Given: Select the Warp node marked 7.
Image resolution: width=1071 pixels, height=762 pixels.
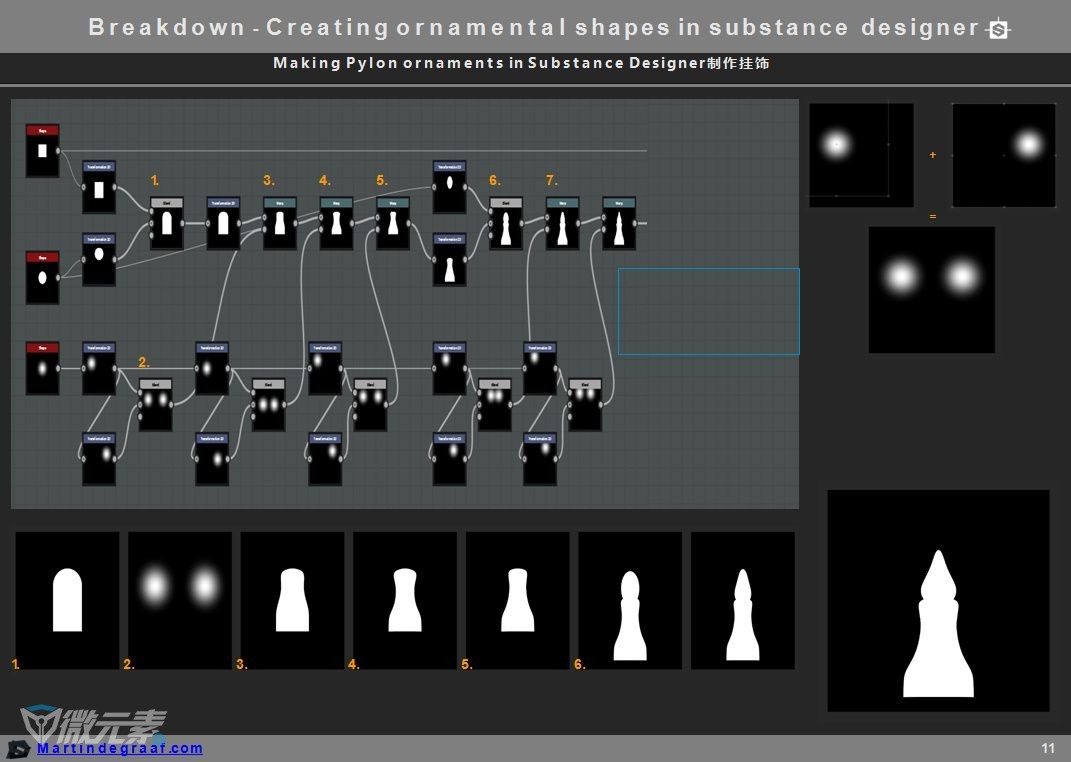Looking at the screenshot, I should click(563, 223).
